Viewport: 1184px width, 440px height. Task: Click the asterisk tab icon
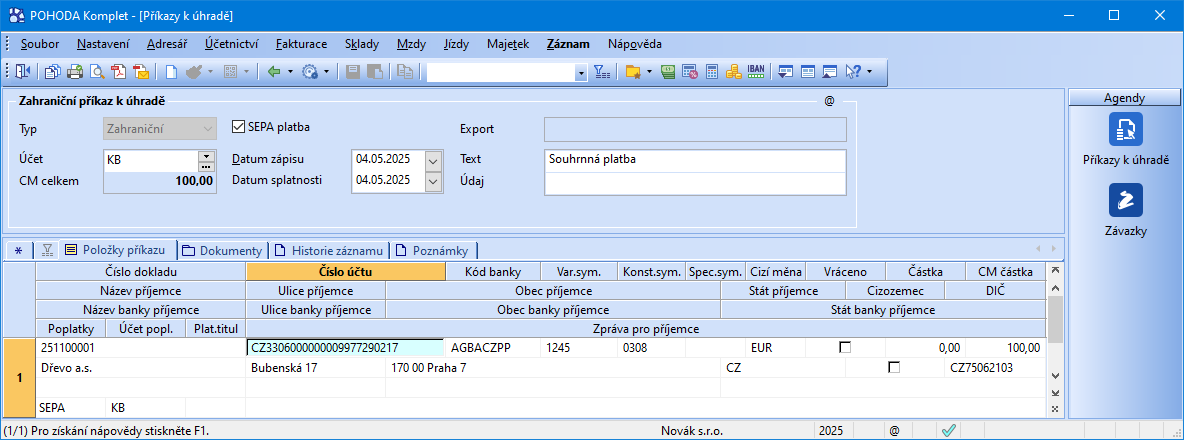19,251
